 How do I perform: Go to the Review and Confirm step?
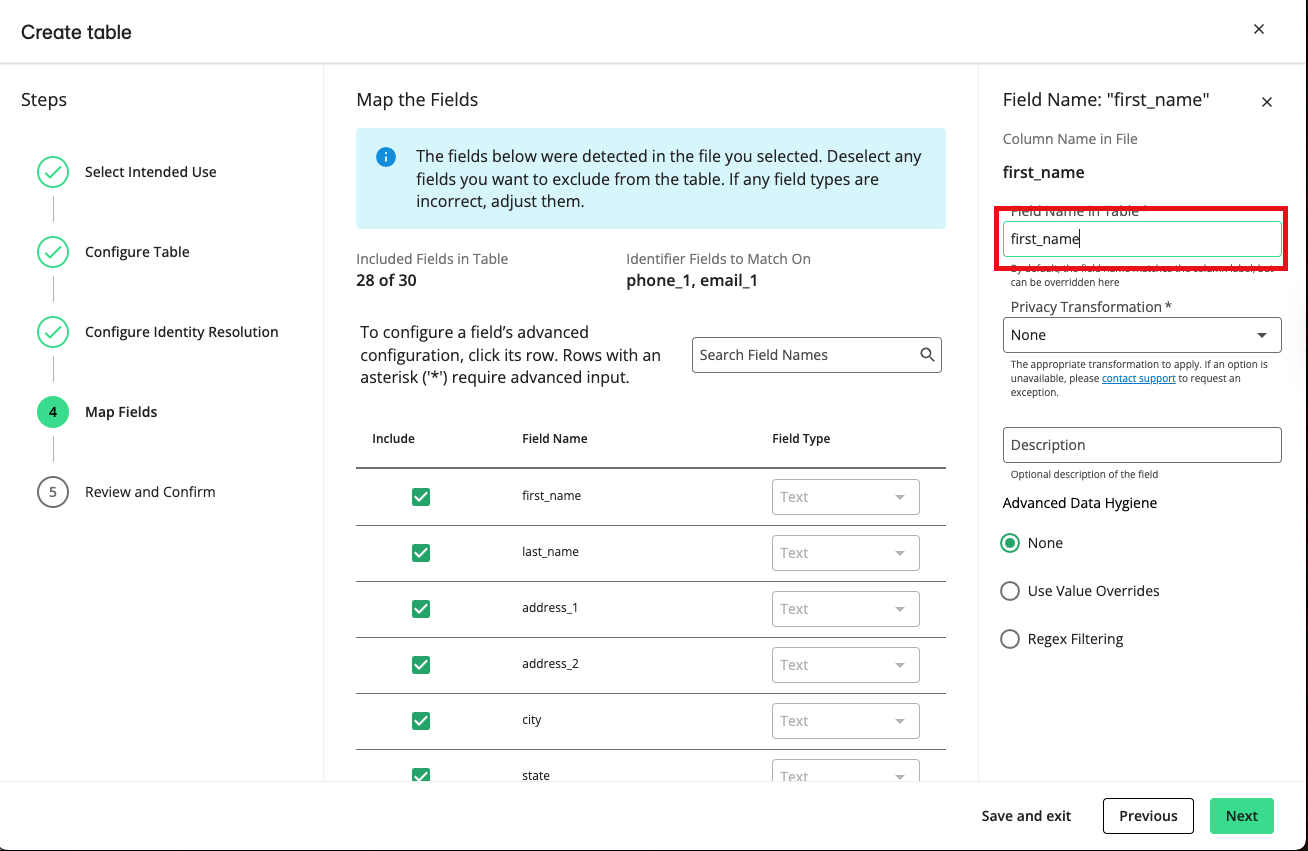click(150, 492)
